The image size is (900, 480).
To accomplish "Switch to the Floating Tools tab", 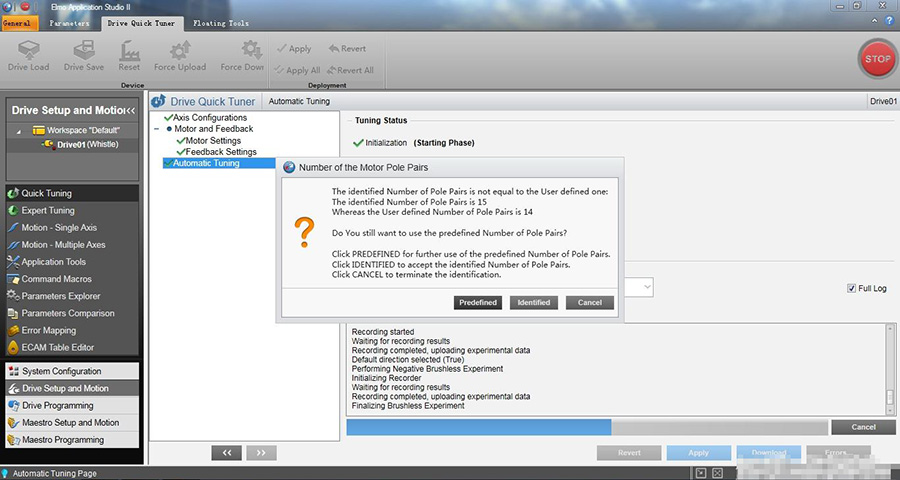I will 222,22.
